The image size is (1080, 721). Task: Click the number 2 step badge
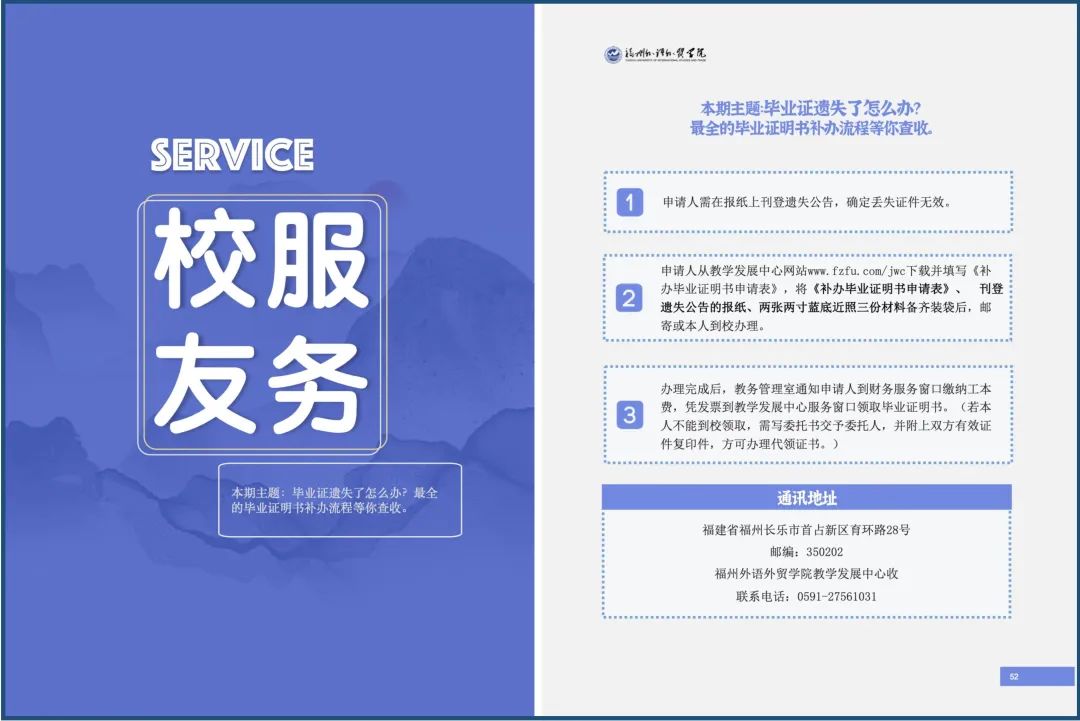pos(629,298)
